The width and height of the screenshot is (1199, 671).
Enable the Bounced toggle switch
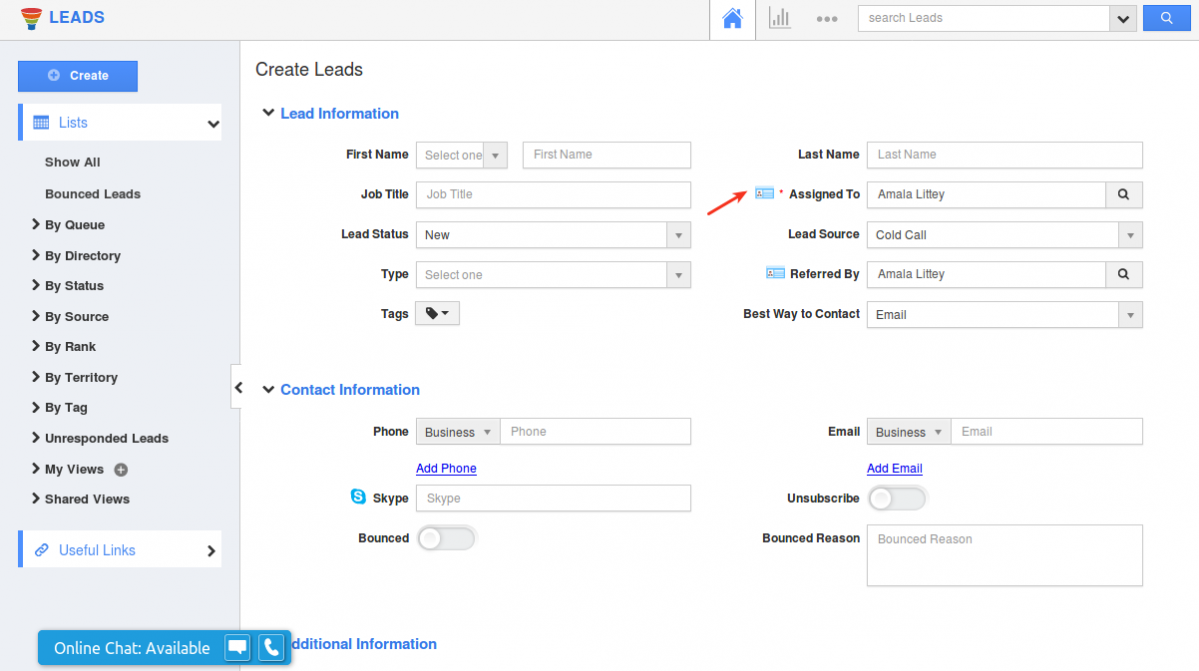446,538
